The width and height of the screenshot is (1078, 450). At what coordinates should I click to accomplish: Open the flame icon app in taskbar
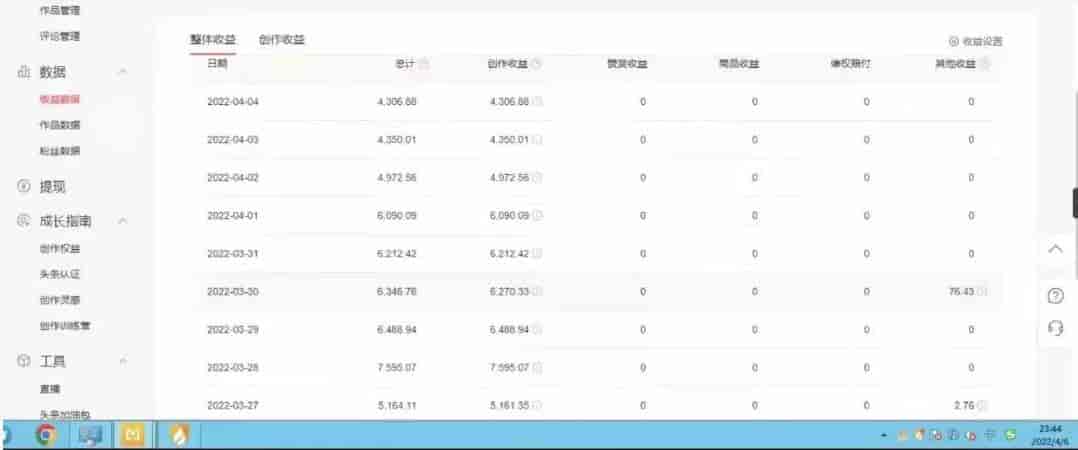pyautogui.click(x=178, y=435)
